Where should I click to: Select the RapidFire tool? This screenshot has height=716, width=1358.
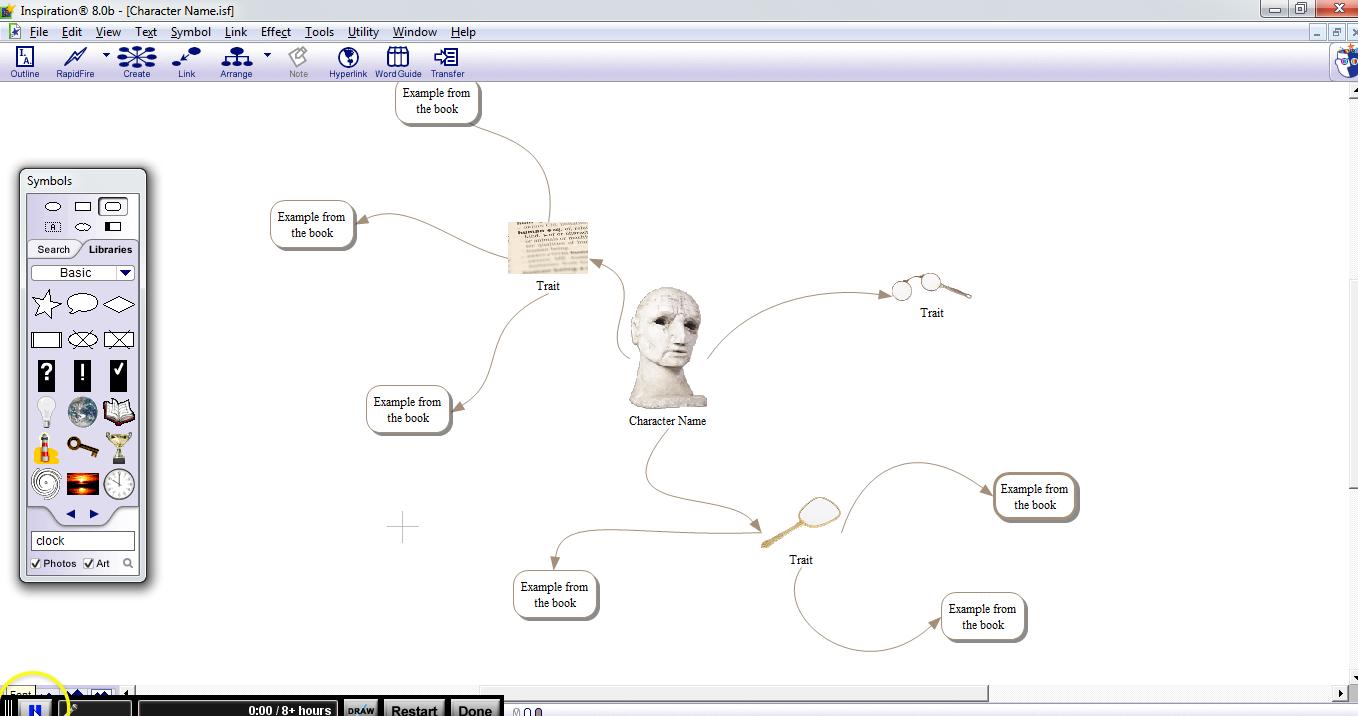pyautogui.click(x=74, y=60)
